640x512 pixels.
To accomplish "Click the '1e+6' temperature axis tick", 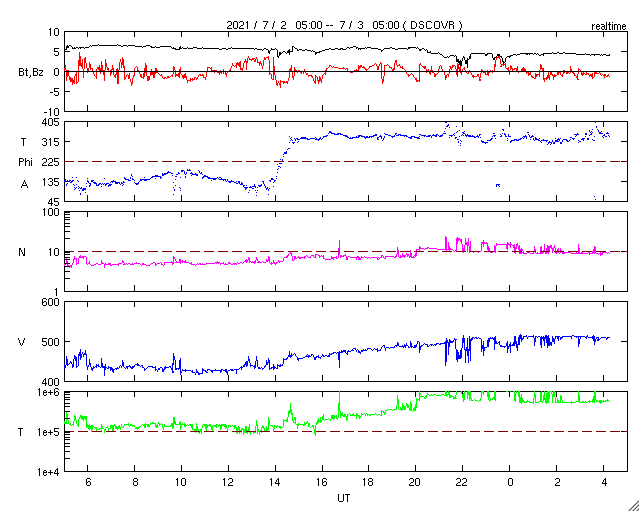I will [x=49, y=392].
